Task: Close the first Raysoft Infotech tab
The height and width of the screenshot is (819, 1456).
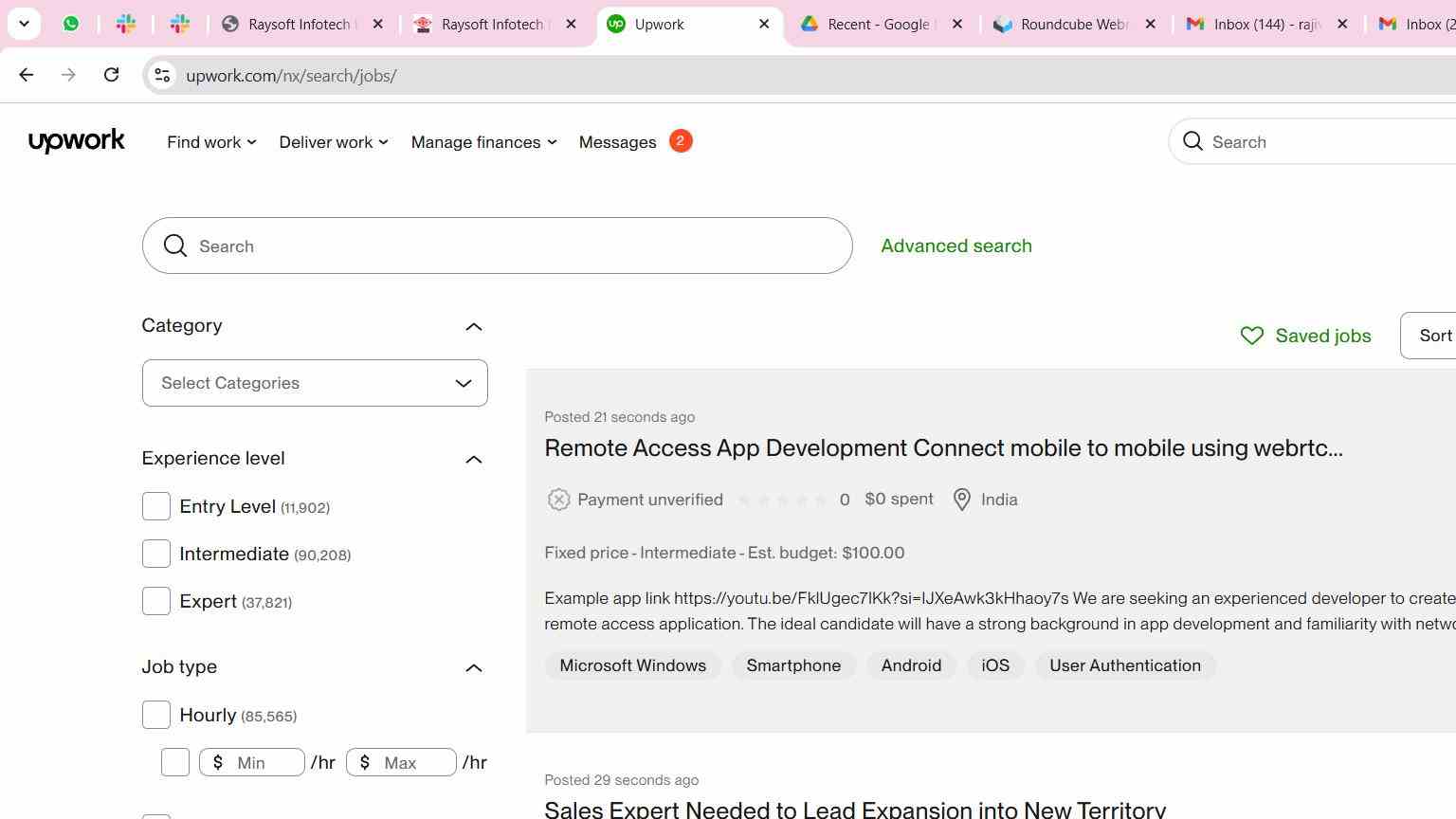Action: (377, 25)
